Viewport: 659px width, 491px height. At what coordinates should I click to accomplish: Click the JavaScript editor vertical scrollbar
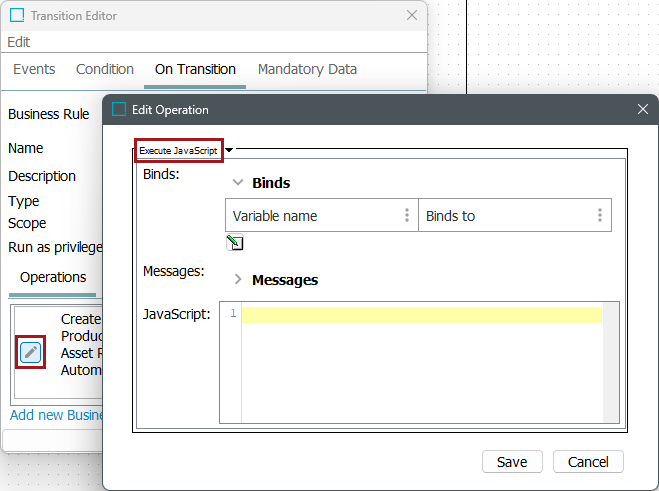(610, 362)
